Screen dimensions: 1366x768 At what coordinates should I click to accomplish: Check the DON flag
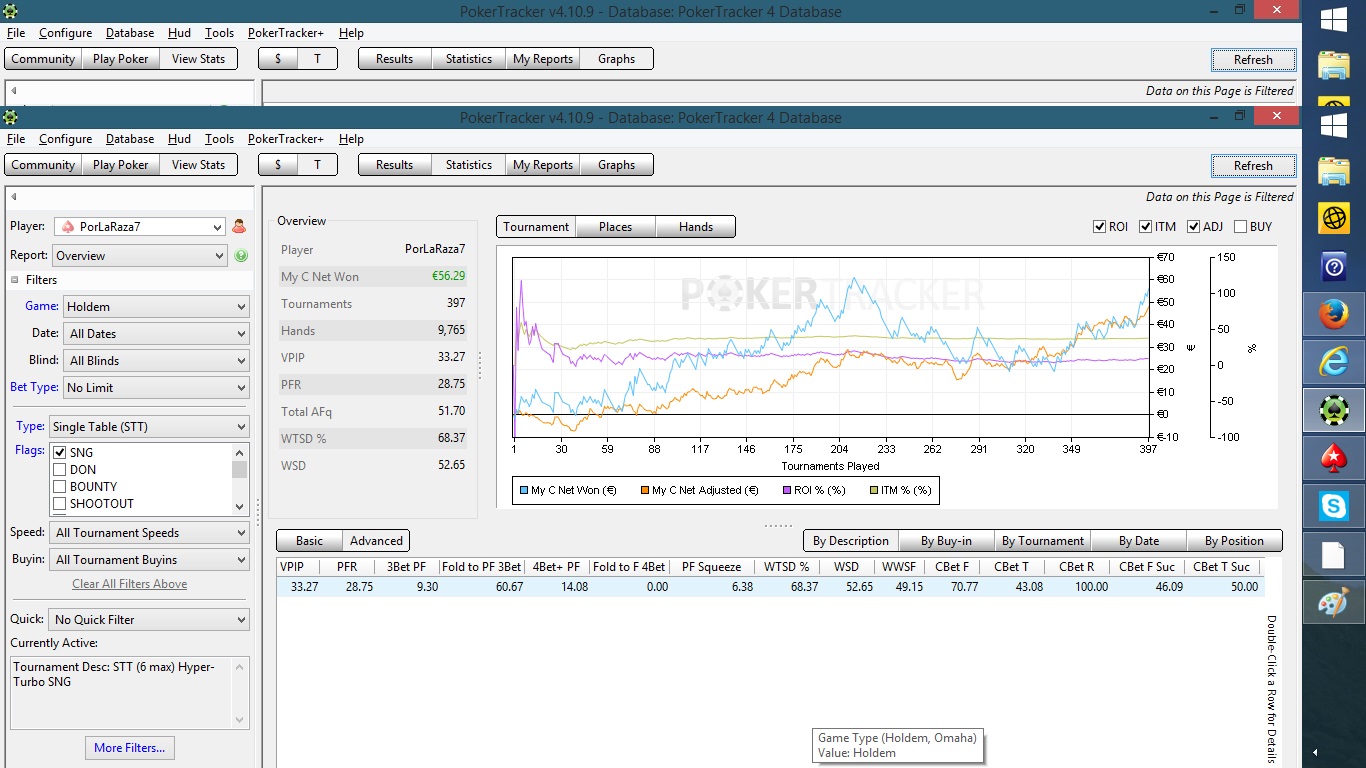coord(60,470)
